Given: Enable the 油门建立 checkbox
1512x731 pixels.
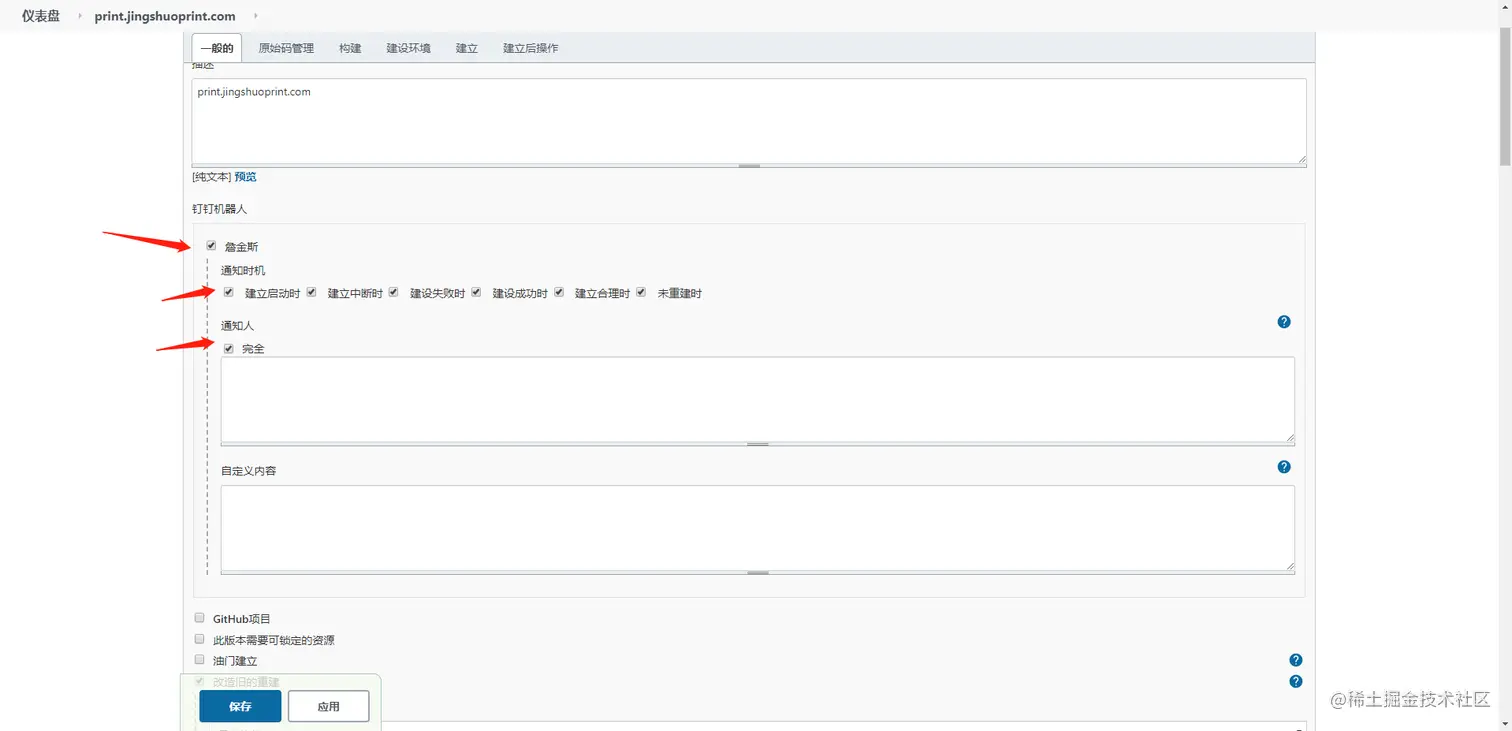Looking at the screenshot, I should (x=200, y=659).
